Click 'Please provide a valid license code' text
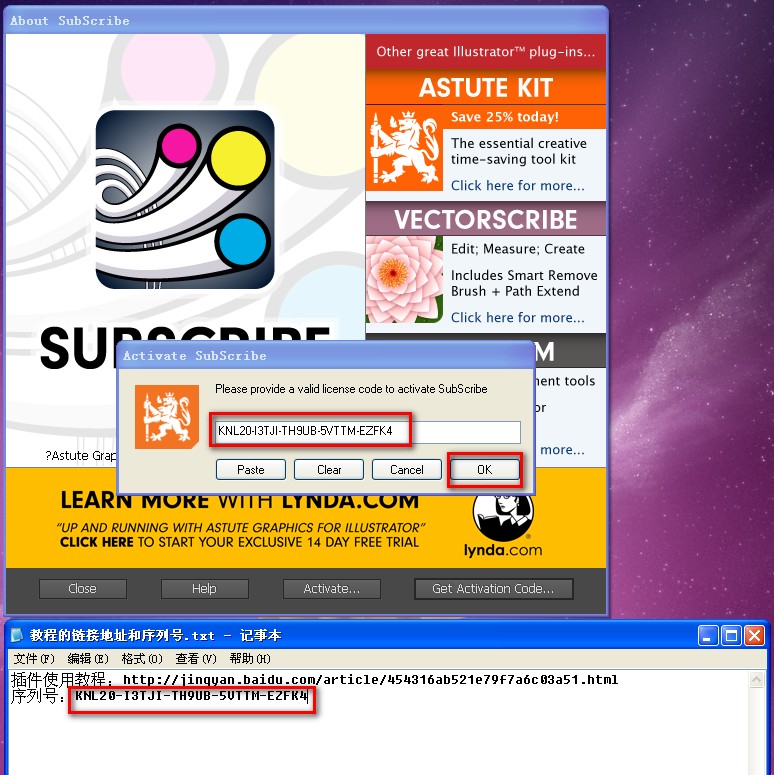 pos(351,389)
